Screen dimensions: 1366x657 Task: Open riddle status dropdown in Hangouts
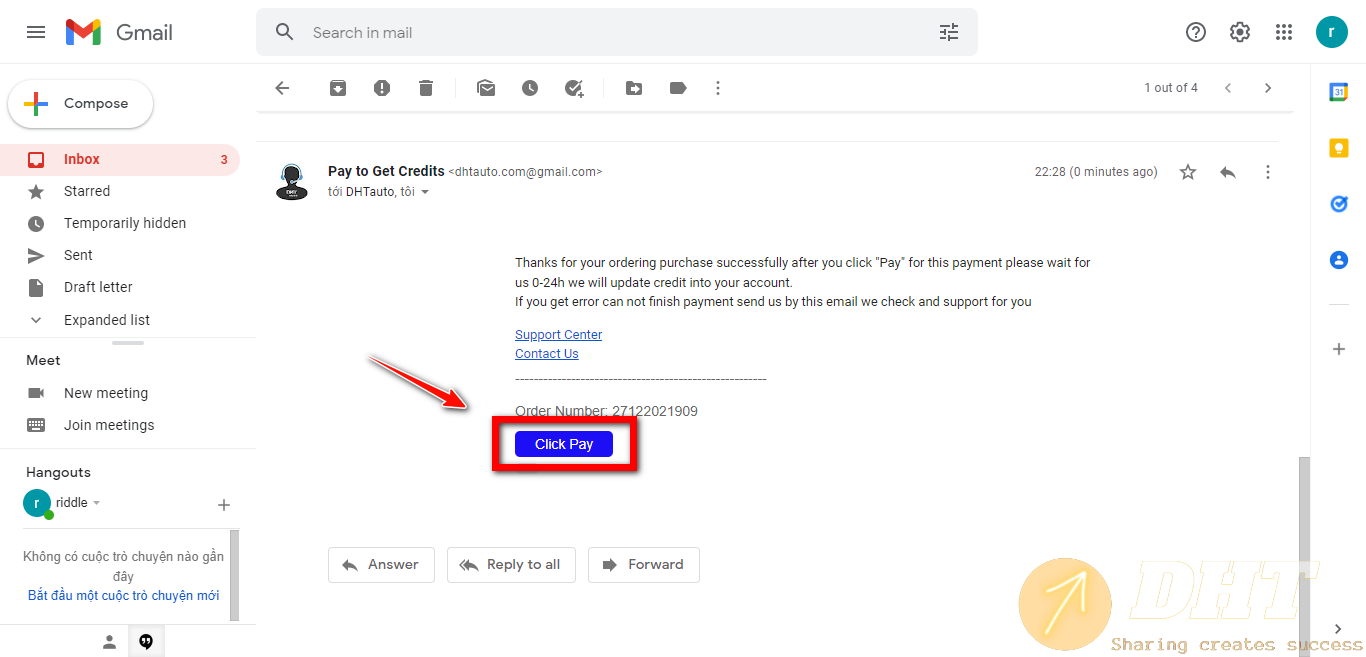click(x=97, y=503)
